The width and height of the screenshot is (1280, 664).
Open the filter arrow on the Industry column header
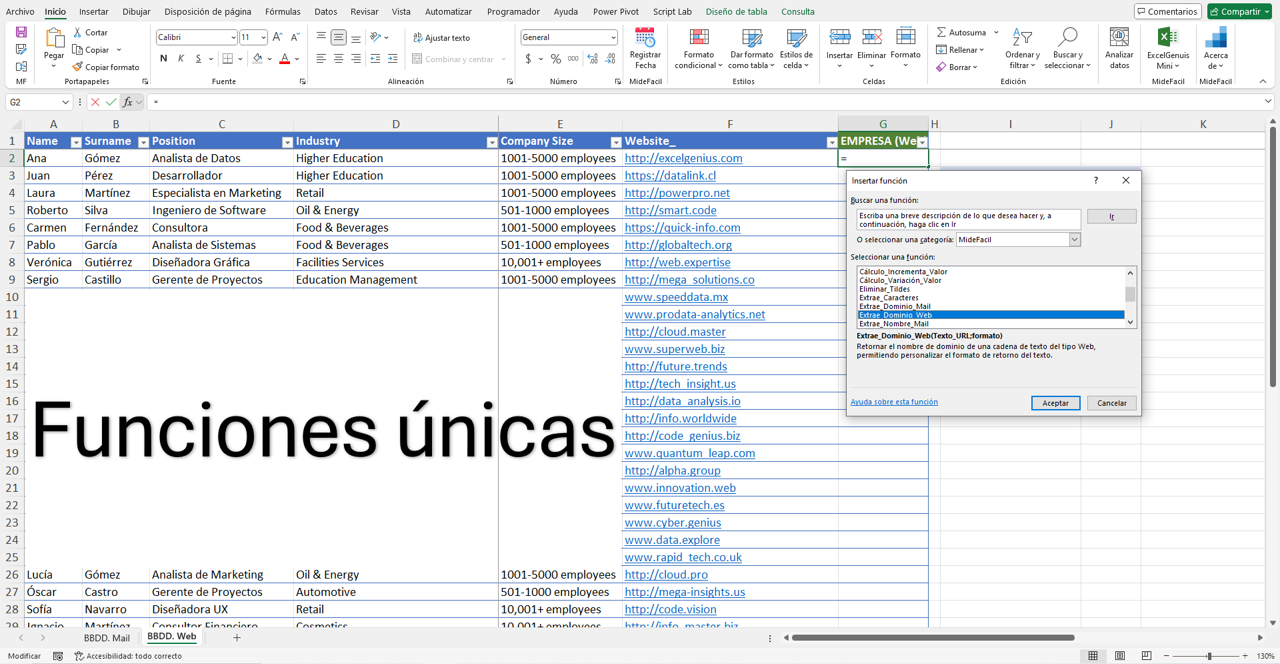coord(491,140)
